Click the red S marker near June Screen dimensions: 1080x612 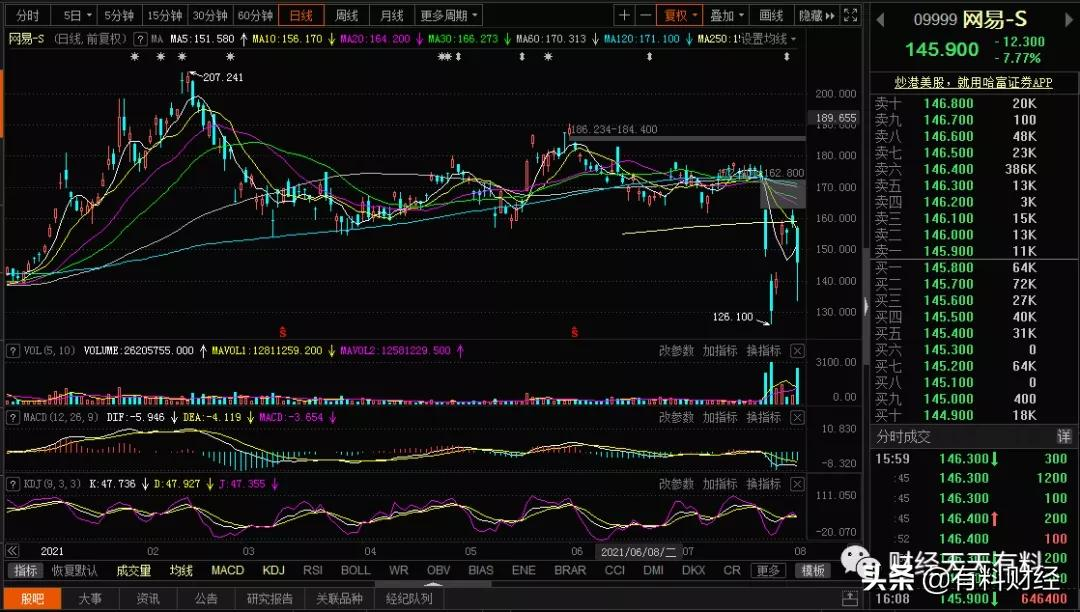574,333
